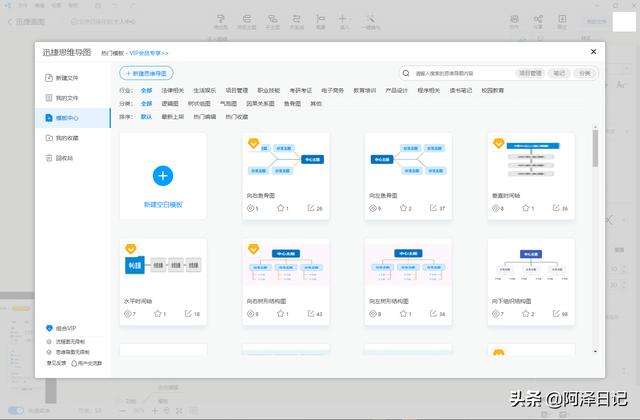This screenshot has height=420, width=640.
Task: Filter industry by 生活娱乐
Action: [x=204, y=91]
